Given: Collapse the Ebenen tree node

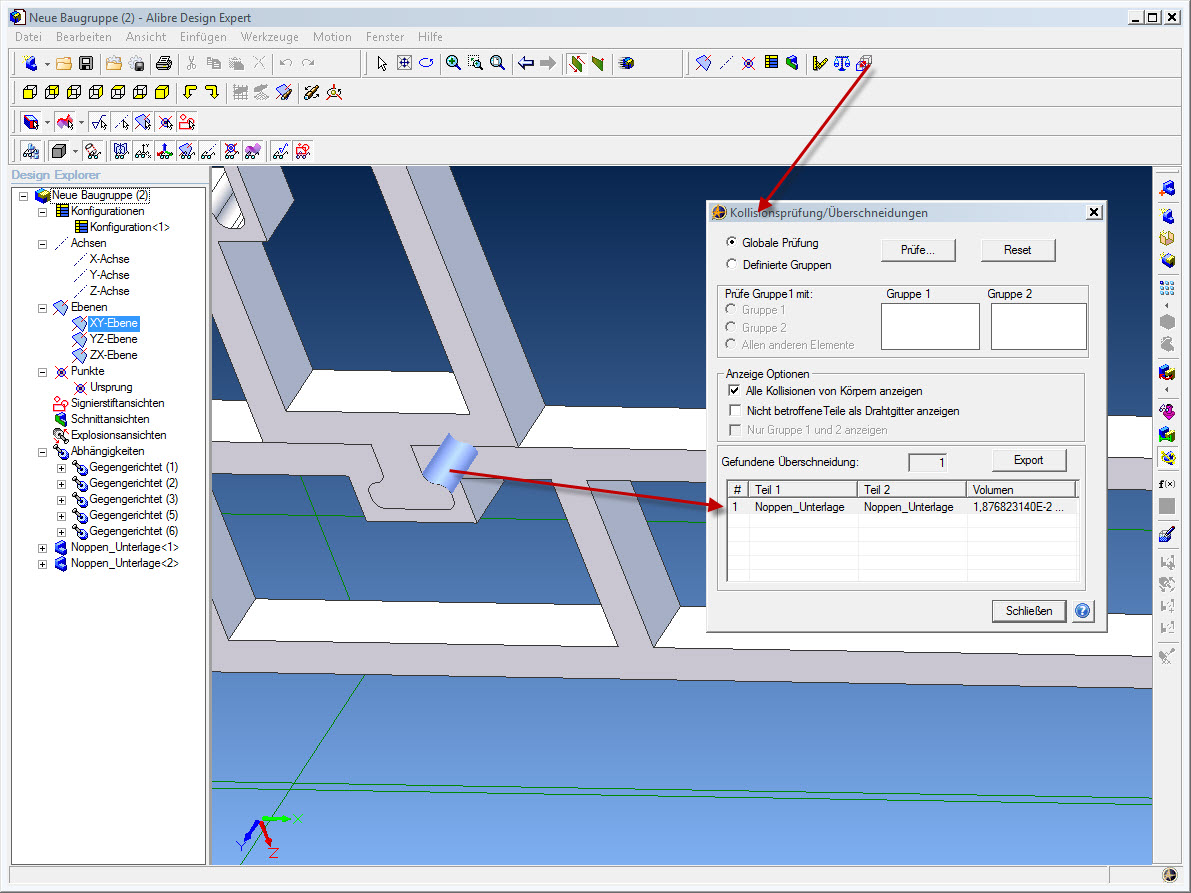Looking at the screenshot, I should coord(43,308).
